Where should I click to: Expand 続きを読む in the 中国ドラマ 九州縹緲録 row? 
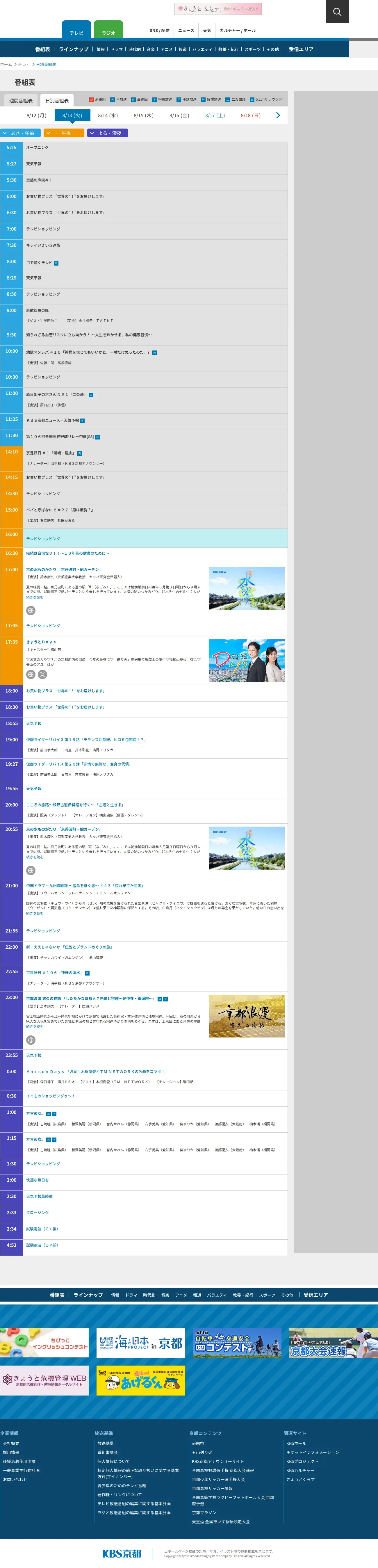click(35, 914)
